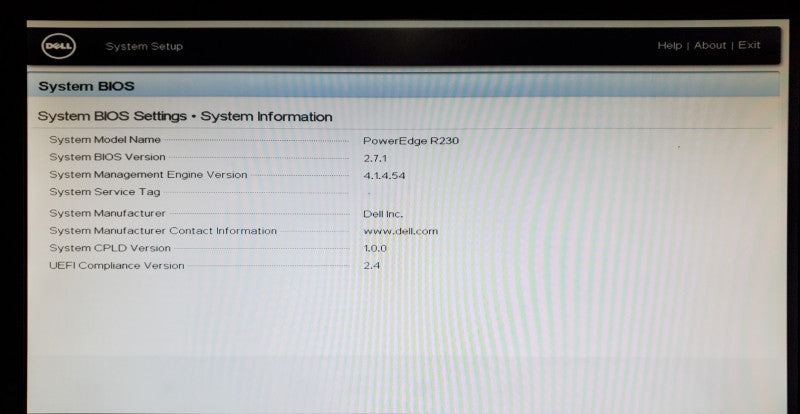Click the Exit link
The image size is (800, 414).
(749, 45)
